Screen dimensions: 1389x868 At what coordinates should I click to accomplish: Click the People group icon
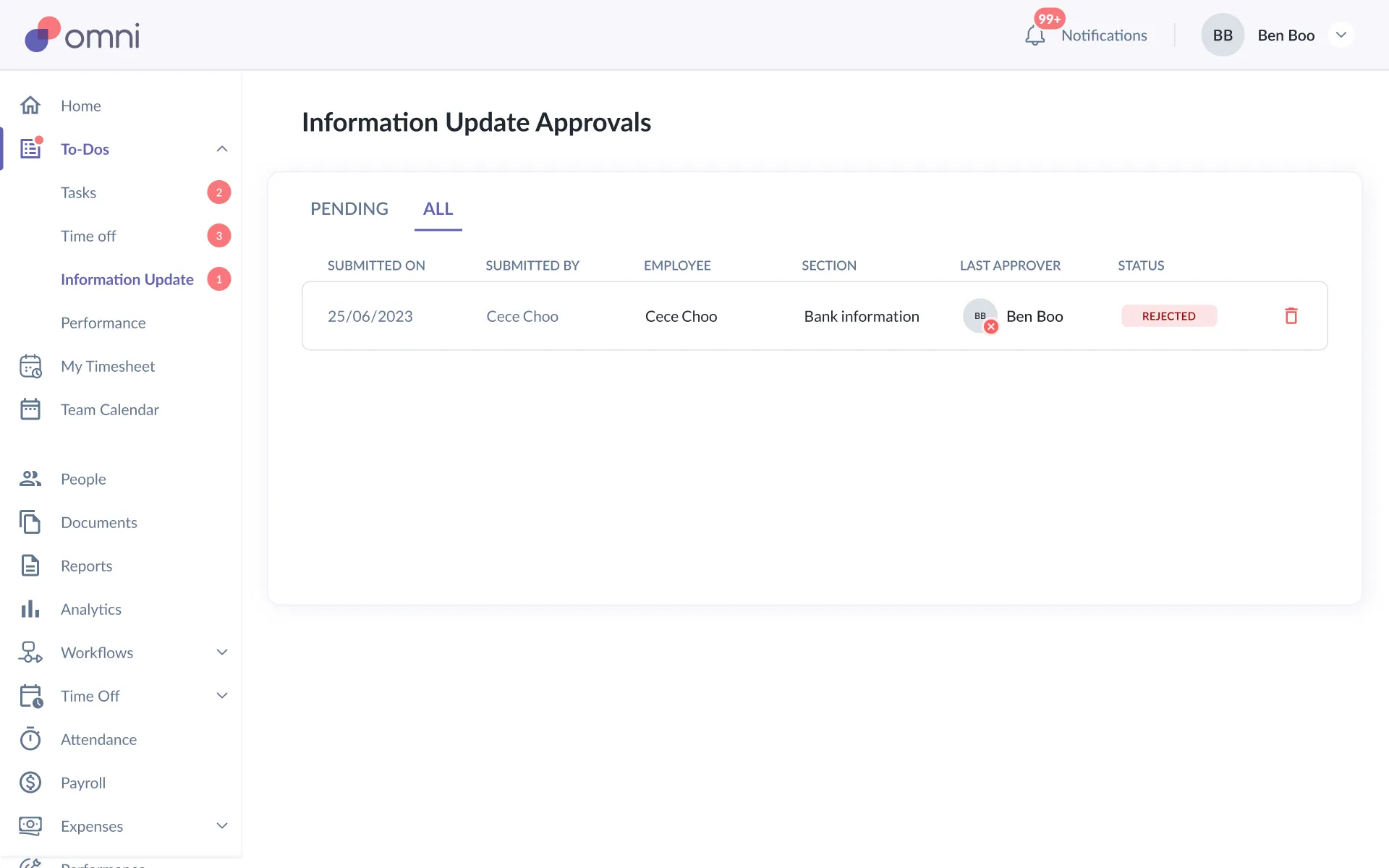point(30,479)
